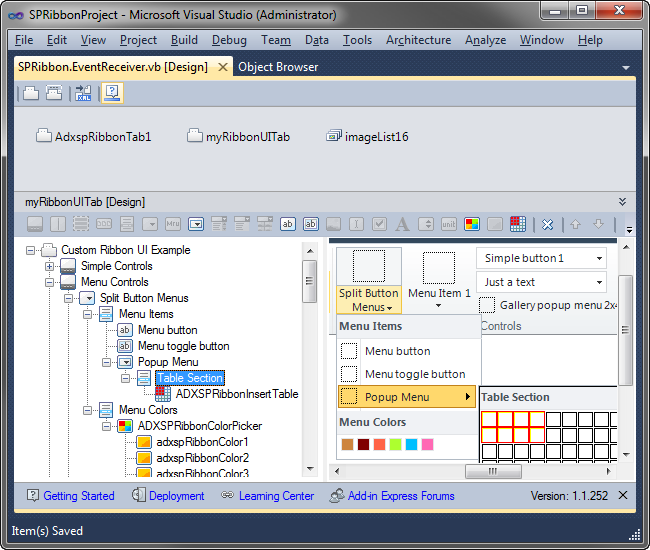This screenshot has width=650, height=550.
Task: Click the Split Button Menus preview button
Action: coord(369,281)
